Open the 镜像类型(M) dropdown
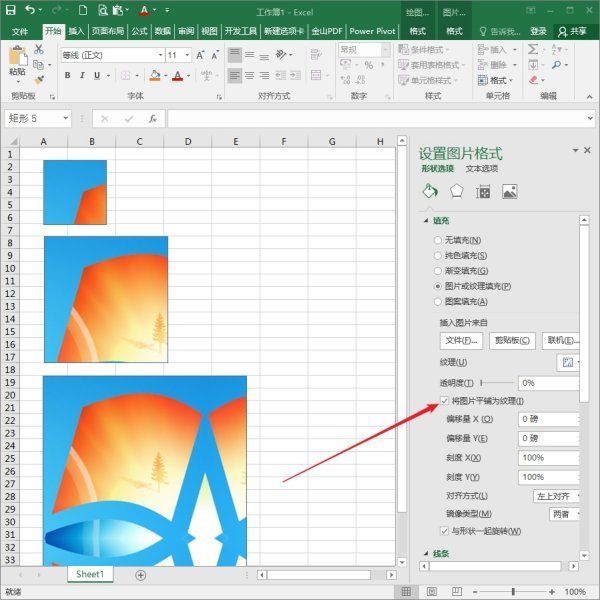Image resolution: width=600 pixels, height=600 pixels. [x=564, y=514]
